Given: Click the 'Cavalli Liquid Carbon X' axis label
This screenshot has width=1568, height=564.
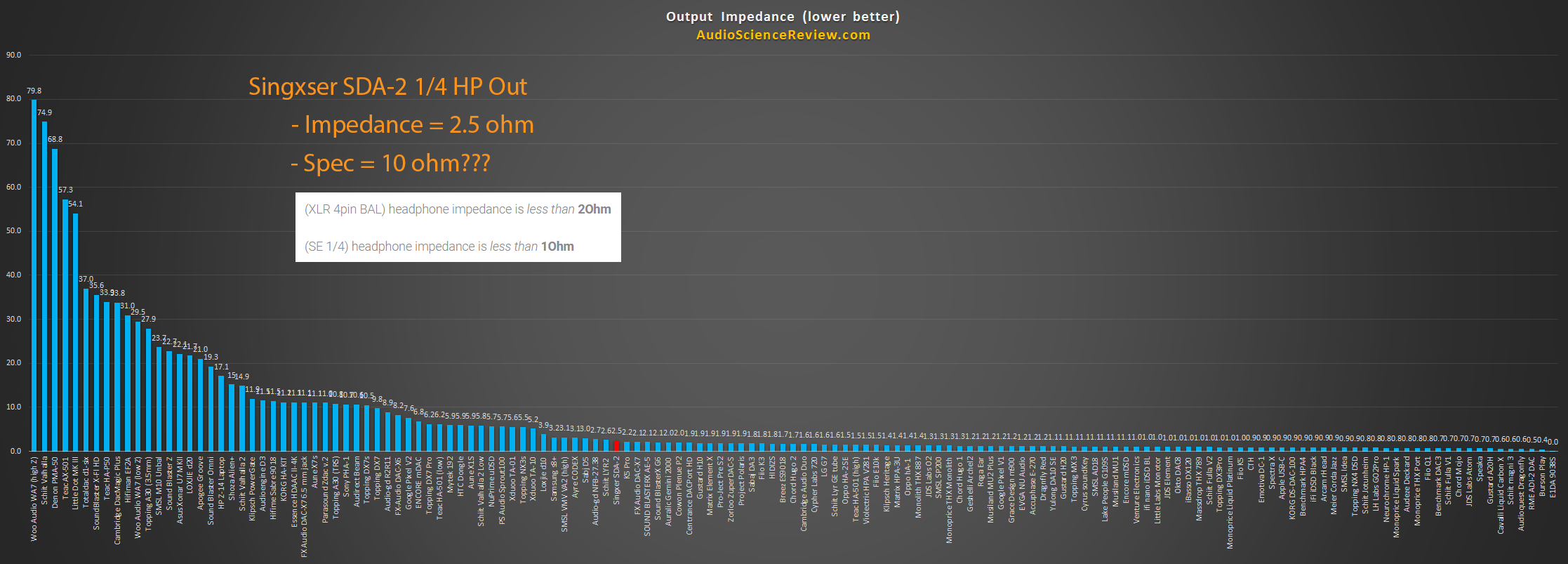Looking at the screenshot, I should (x=1501, y=495).
